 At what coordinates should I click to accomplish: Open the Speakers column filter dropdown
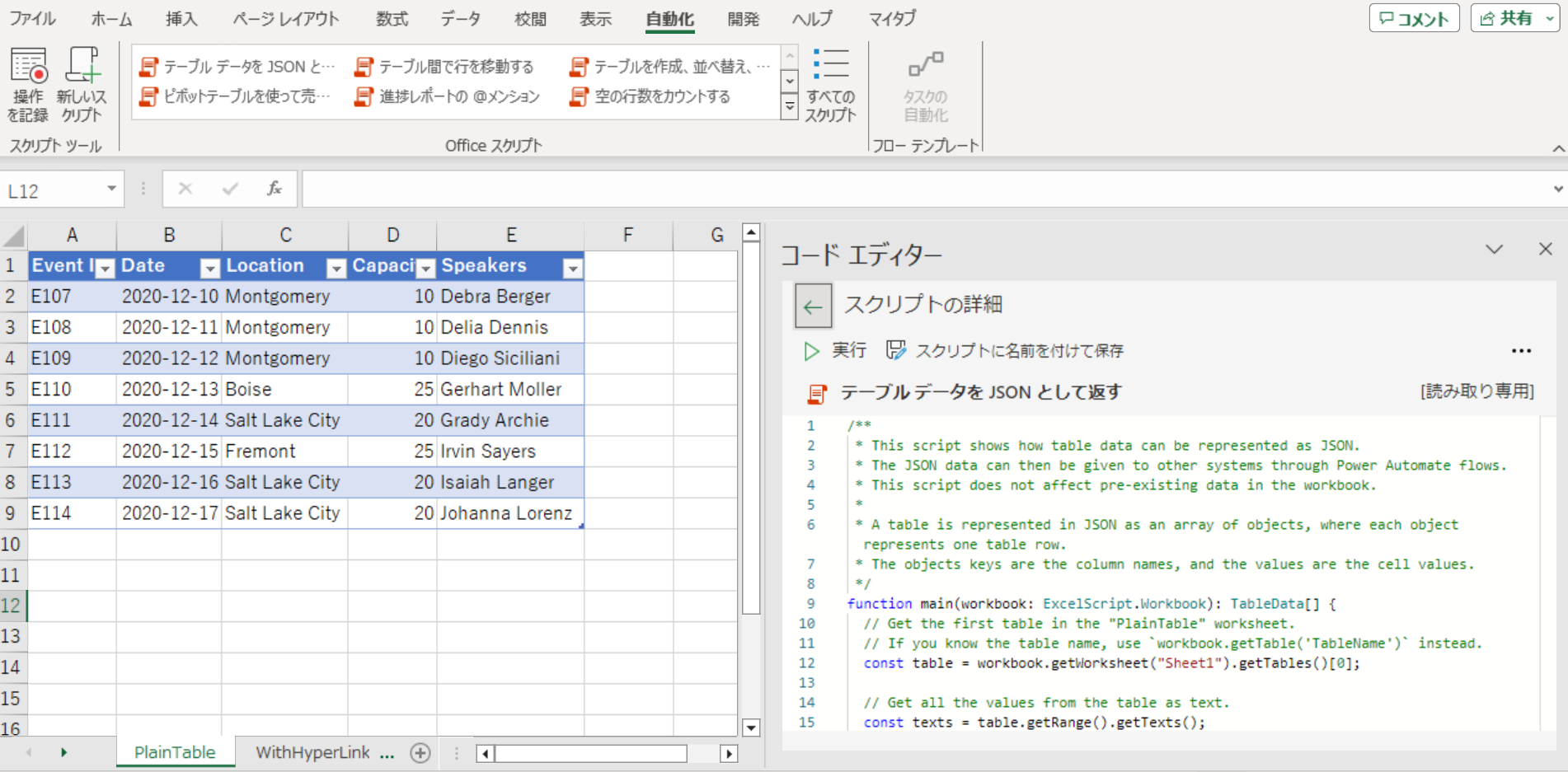point(573,268)
